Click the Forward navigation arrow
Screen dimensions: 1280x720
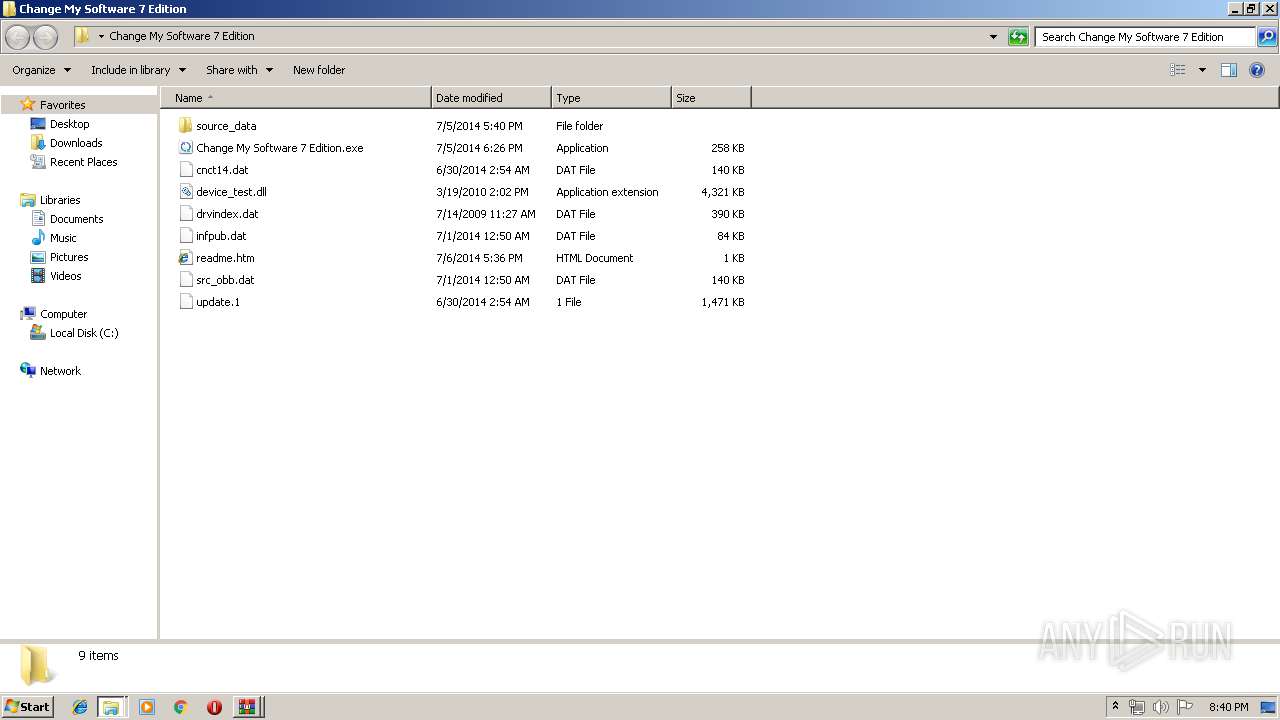pyautogui.click(x=45, y=37)
